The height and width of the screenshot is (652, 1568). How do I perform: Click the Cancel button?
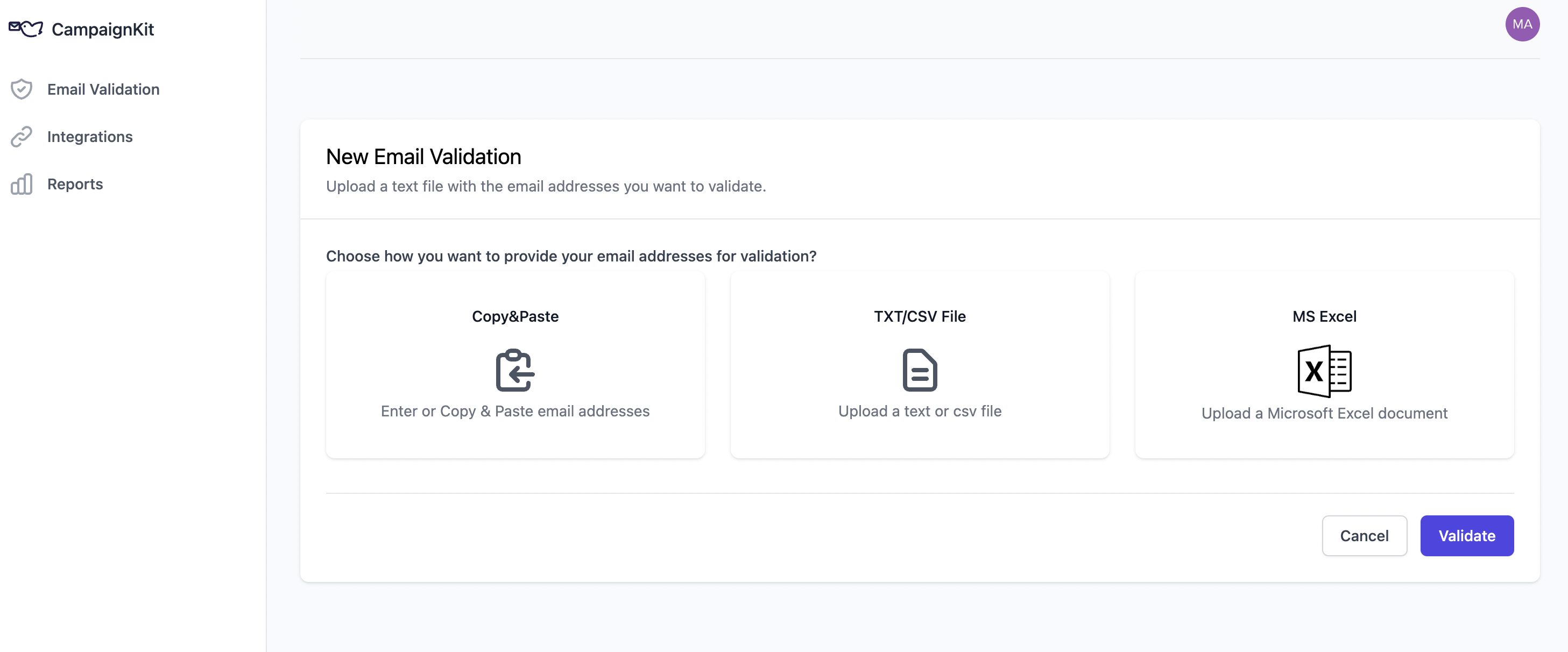(x=1364, y=535)
